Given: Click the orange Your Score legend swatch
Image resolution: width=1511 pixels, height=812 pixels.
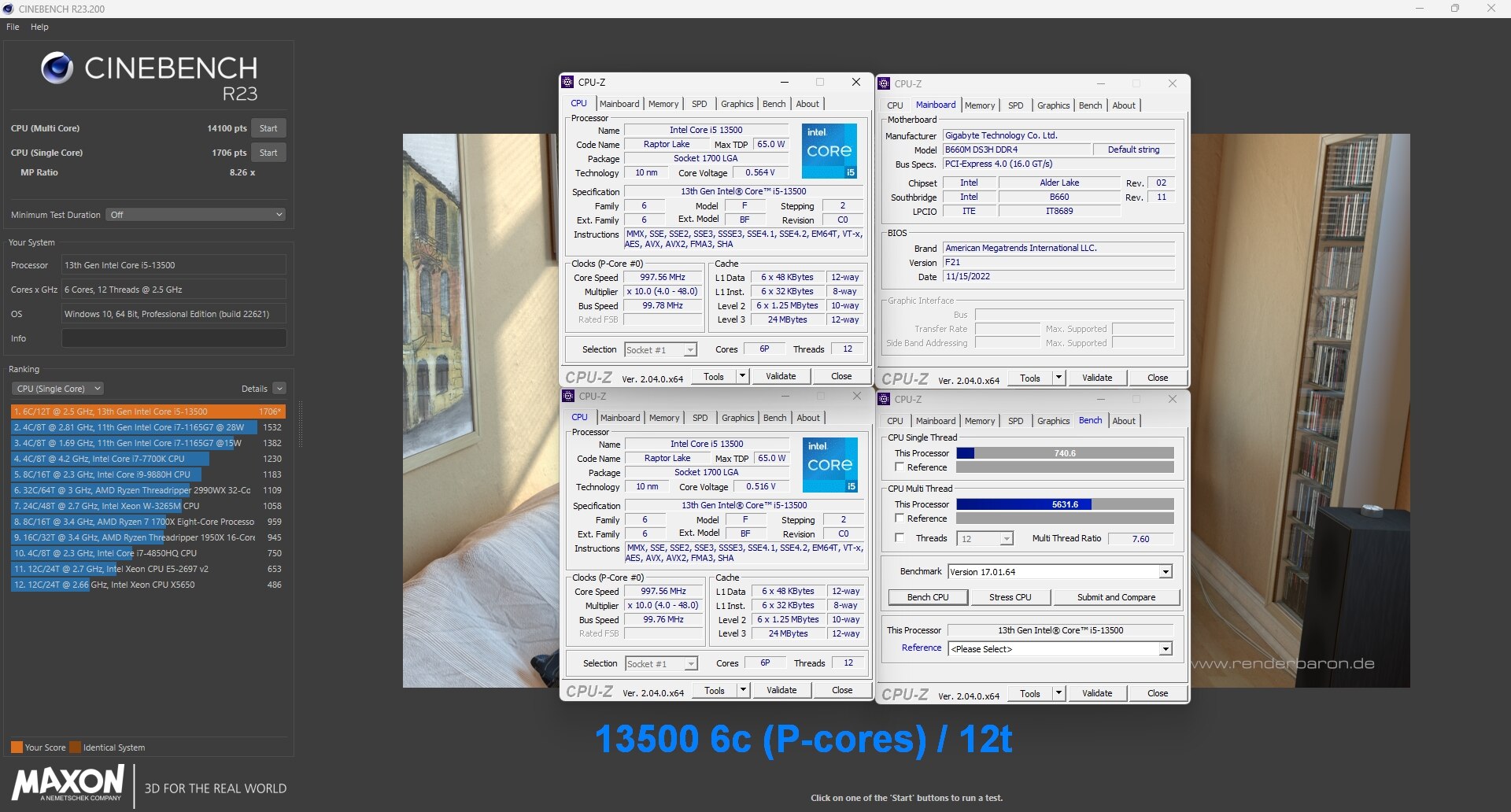Looking at the screenshot, I should 17,747.
